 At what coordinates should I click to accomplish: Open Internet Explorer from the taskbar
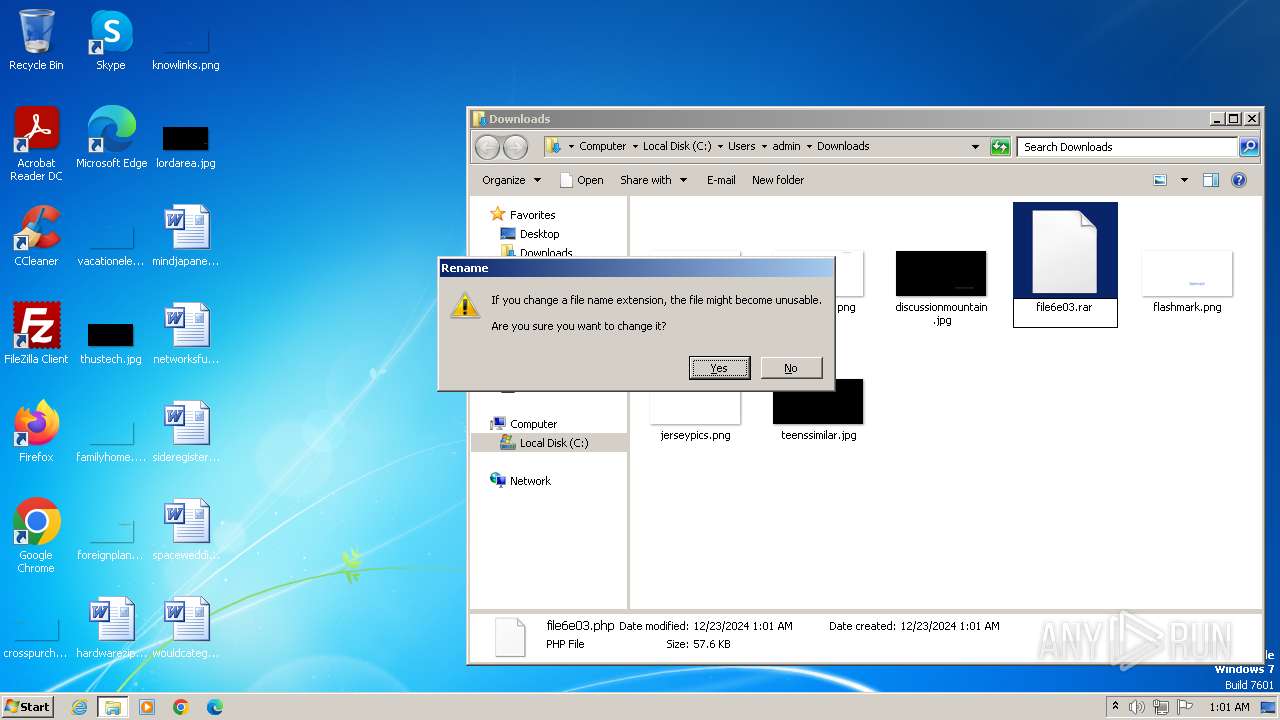(x=80, y=707)
